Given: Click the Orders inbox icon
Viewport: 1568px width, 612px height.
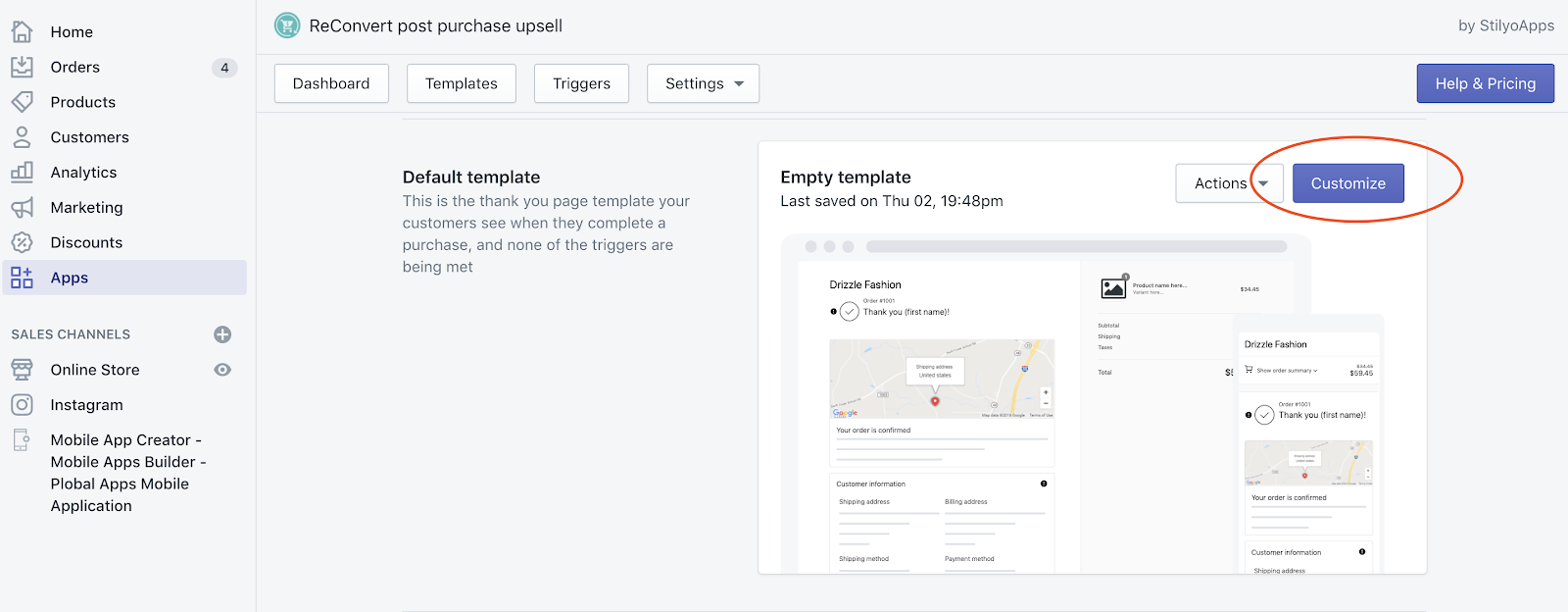Looking at the screenshot, I should [x=22, y=67].
